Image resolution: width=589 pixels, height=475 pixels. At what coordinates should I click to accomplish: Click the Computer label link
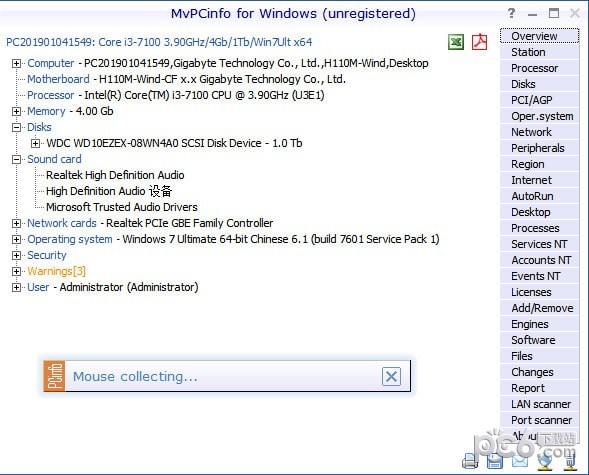tap(51, 63)
